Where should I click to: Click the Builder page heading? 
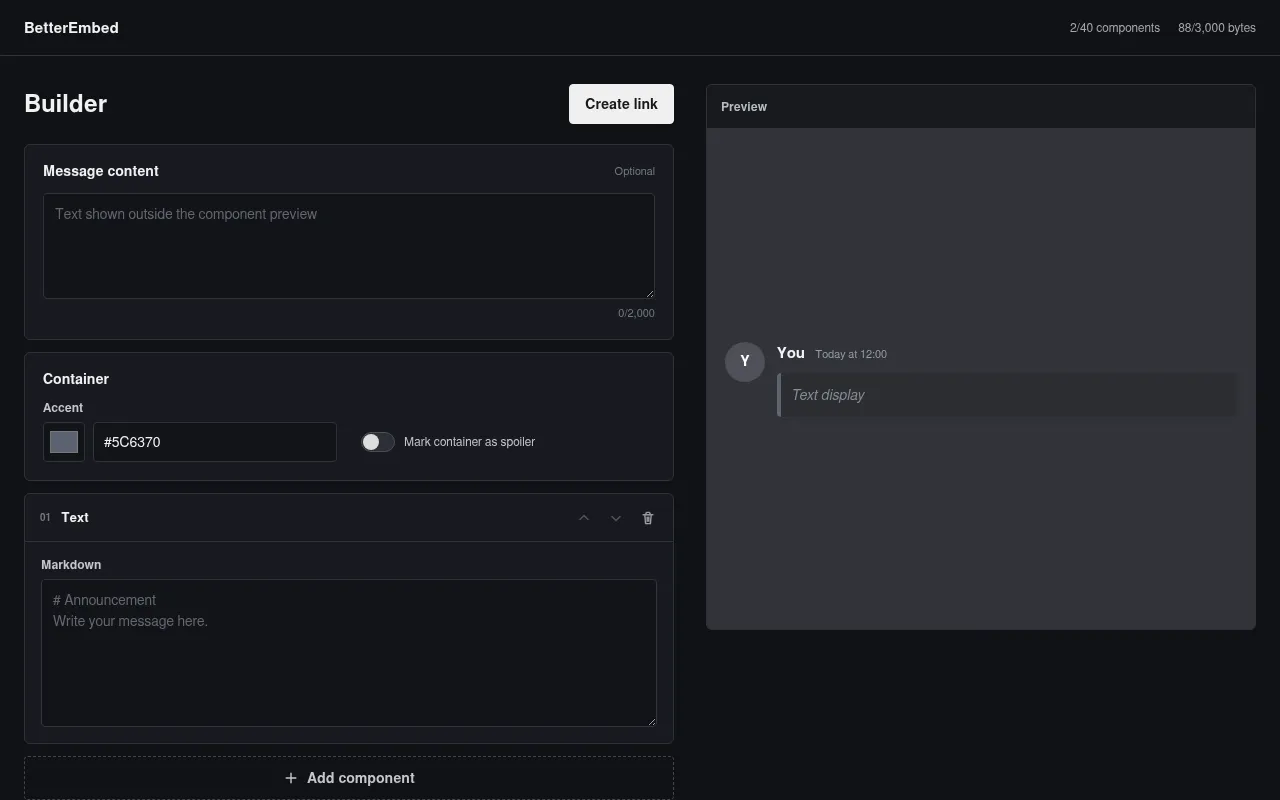coord(66,104)
